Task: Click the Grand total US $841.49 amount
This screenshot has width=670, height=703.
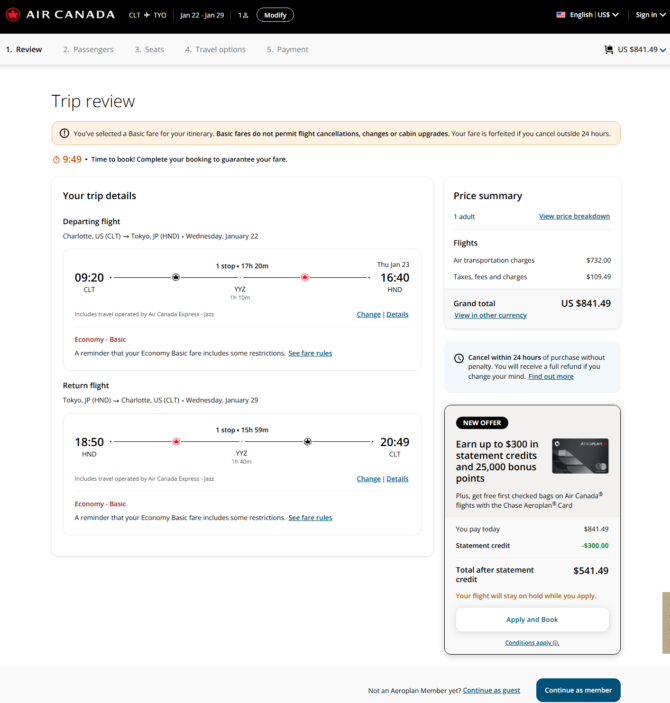Action: click(x=586, y=304)
